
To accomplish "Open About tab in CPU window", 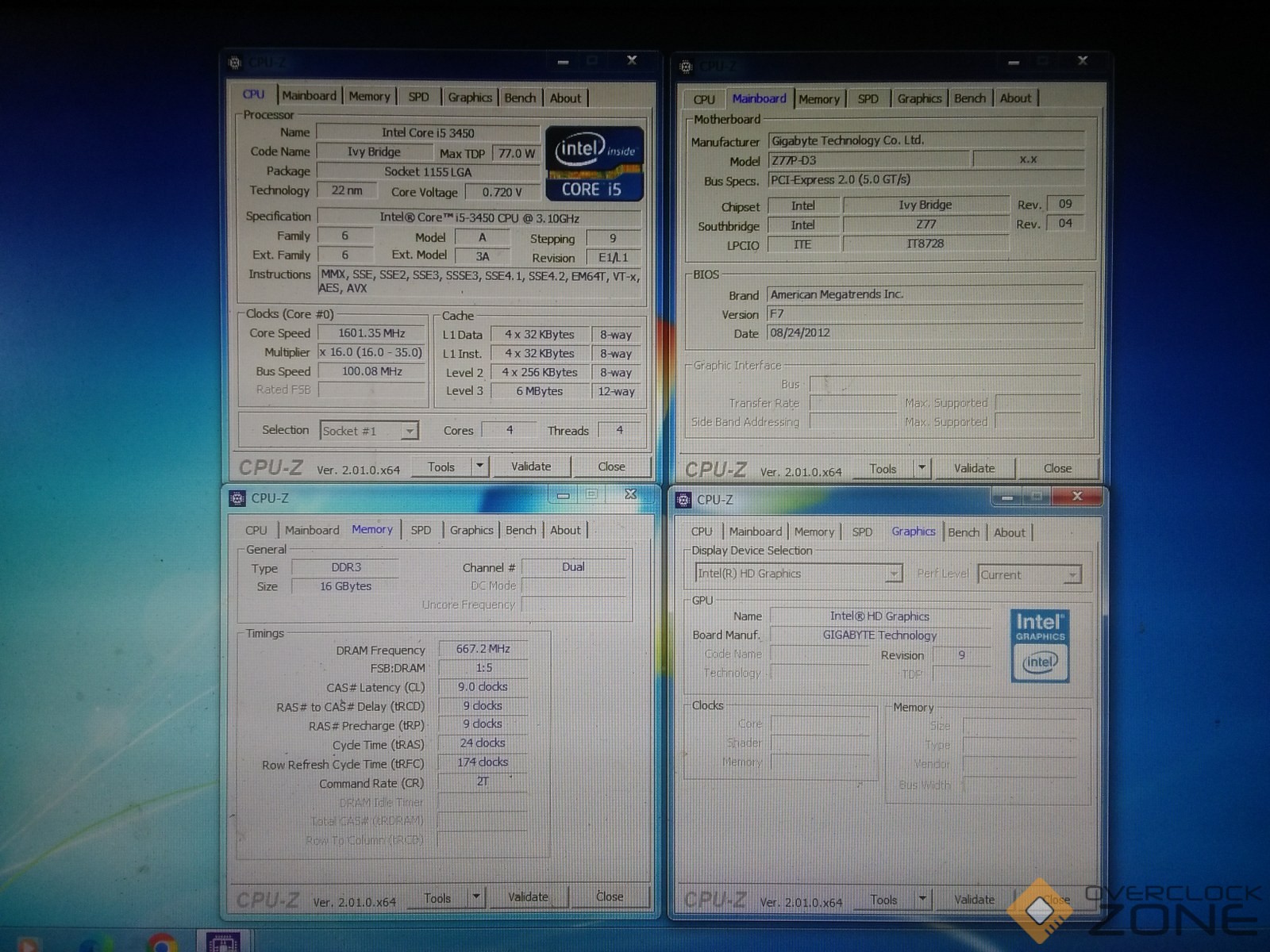I will (x=566, y=98).
